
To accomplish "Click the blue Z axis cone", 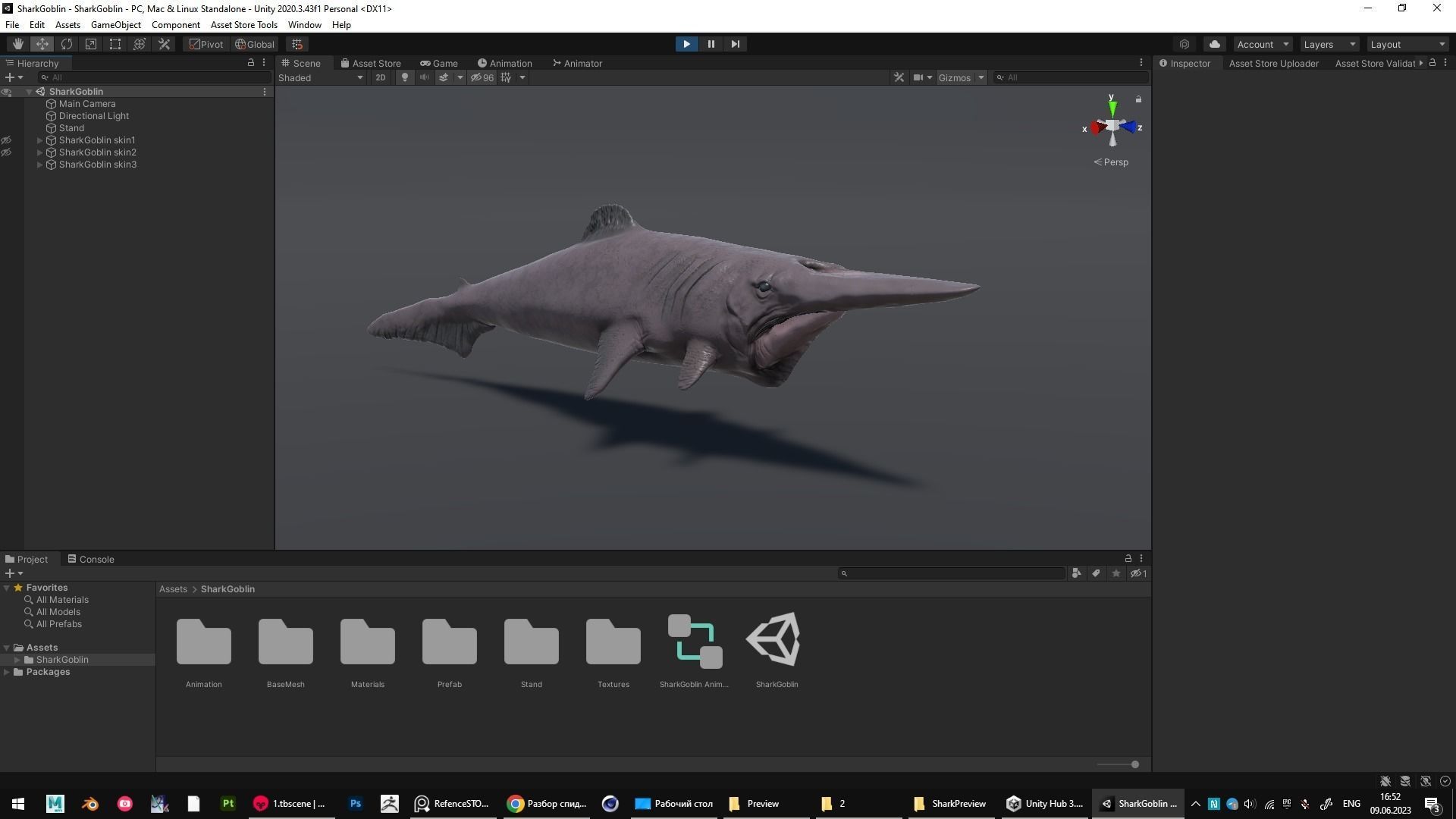I will pyautogui.click(x=1130, y=127).
